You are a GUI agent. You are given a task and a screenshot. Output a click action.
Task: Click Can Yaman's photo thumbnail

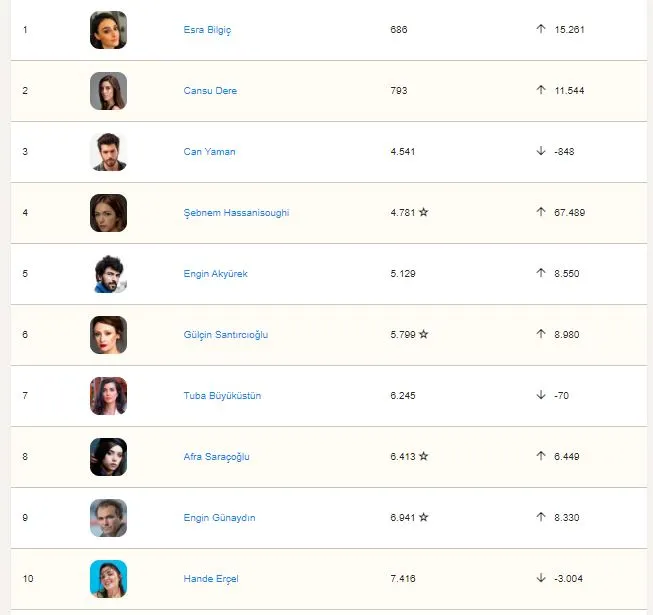(x=108, y=152)
